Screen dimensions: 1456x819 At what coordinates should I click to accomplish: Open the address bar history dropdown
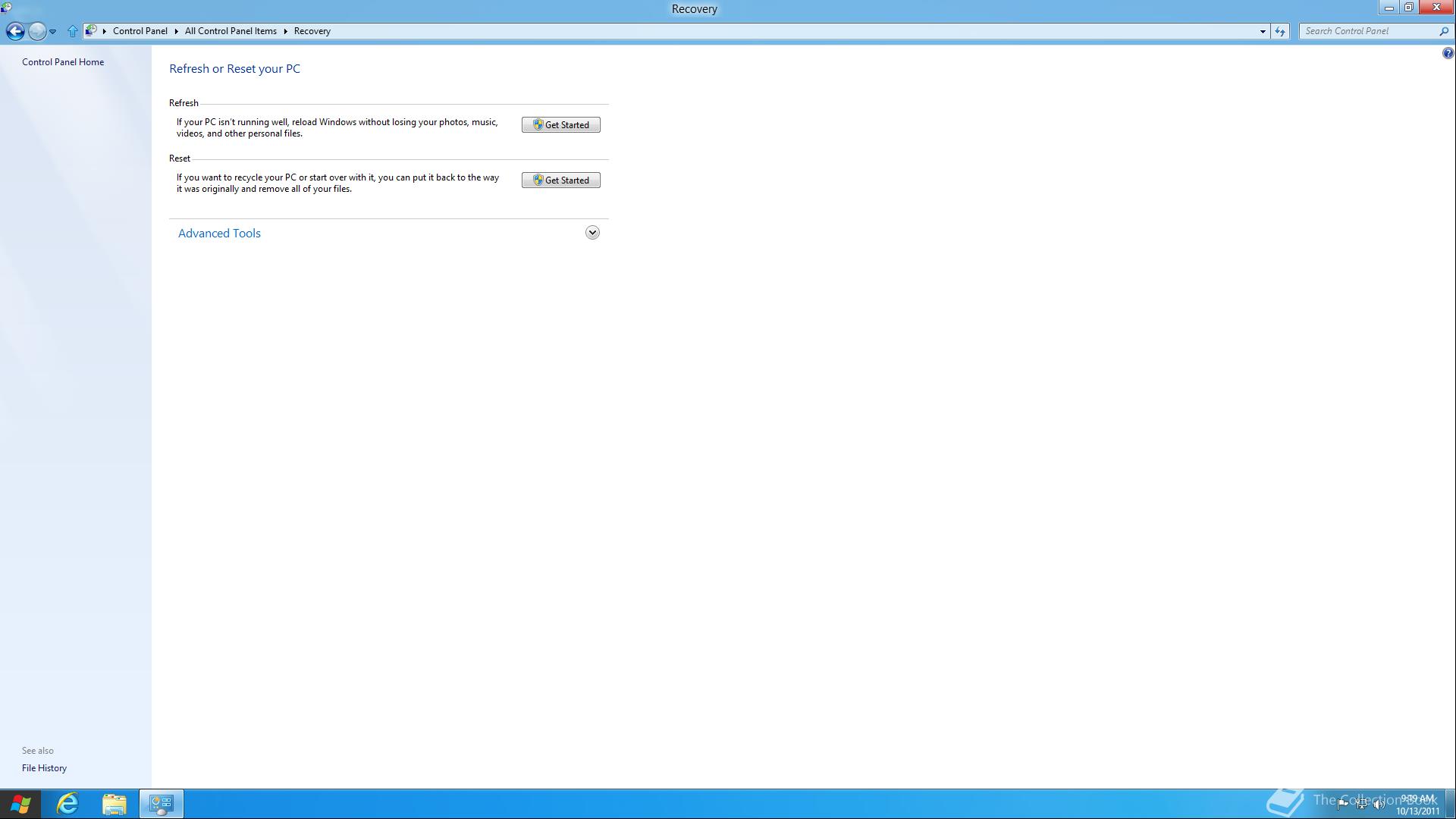coord(1263,31)
